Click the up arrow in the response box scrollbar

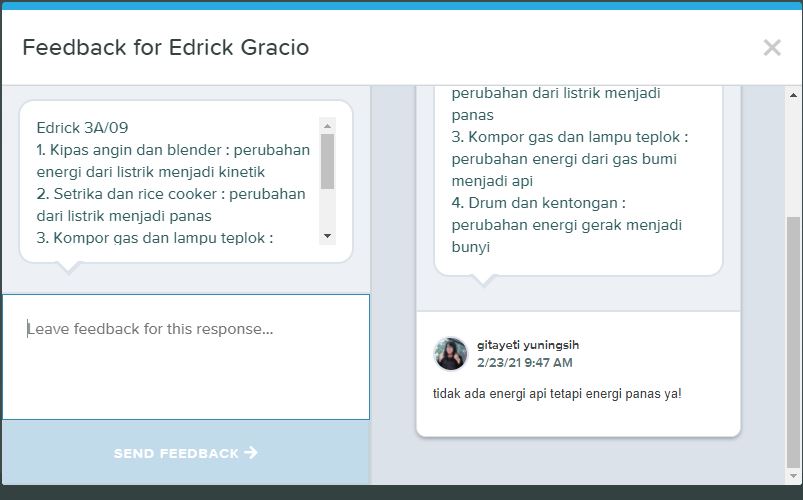point(327,126)
